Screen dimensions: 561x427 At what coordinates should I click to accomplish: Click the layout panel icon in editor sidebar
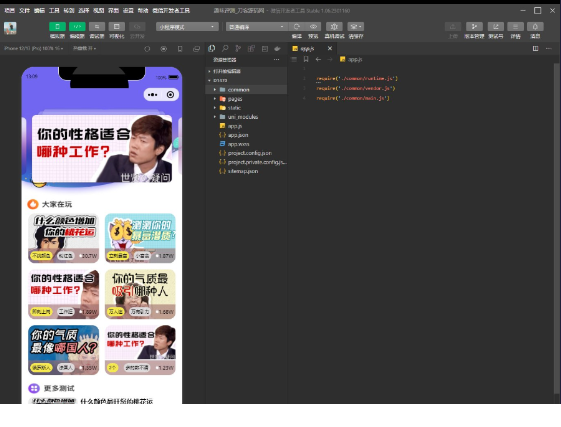click(265, 49)
